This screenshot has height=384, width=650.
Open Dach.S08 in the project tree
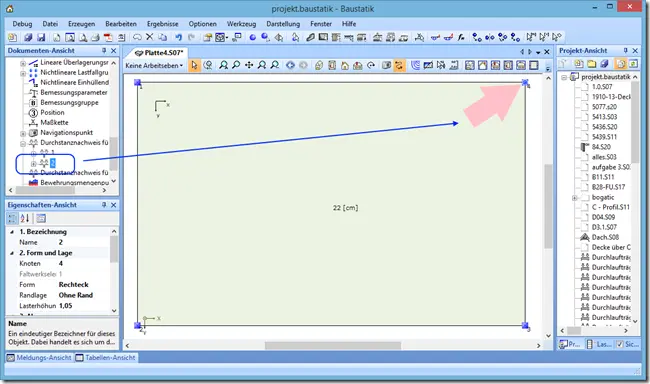(x=605, y=237)
